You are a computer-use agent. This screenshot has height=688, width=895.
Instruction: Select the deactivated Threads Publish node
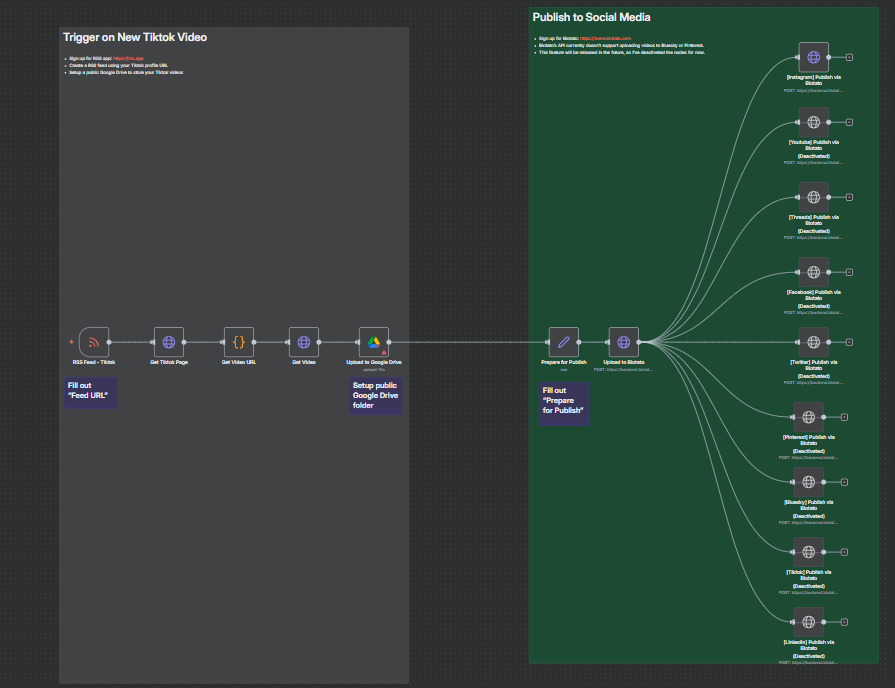pos(814,197)
